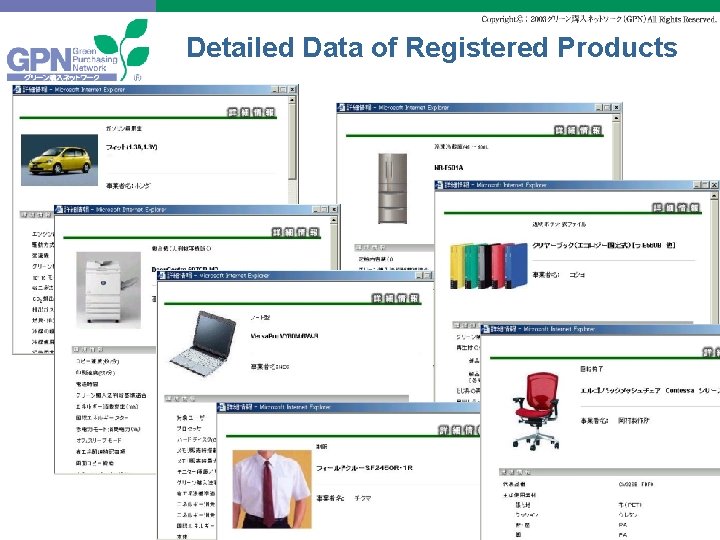The width and height of the screenshot is (720, 540).
Task: Click scroll-up arrow in the file binder window
Action: (x=714, y=196)
